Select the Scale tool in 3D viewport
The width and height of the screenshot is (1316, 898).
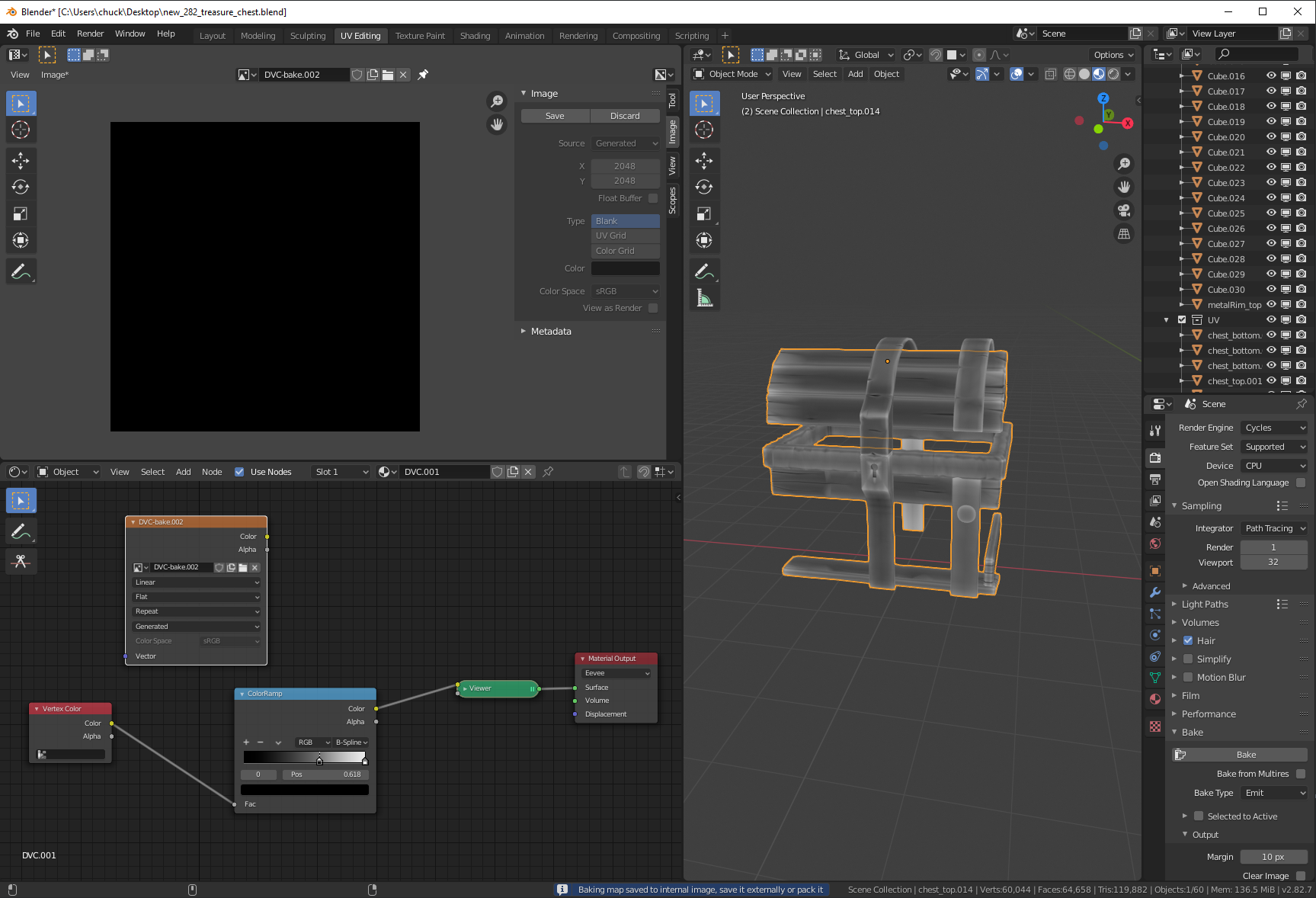click(704, 214)
